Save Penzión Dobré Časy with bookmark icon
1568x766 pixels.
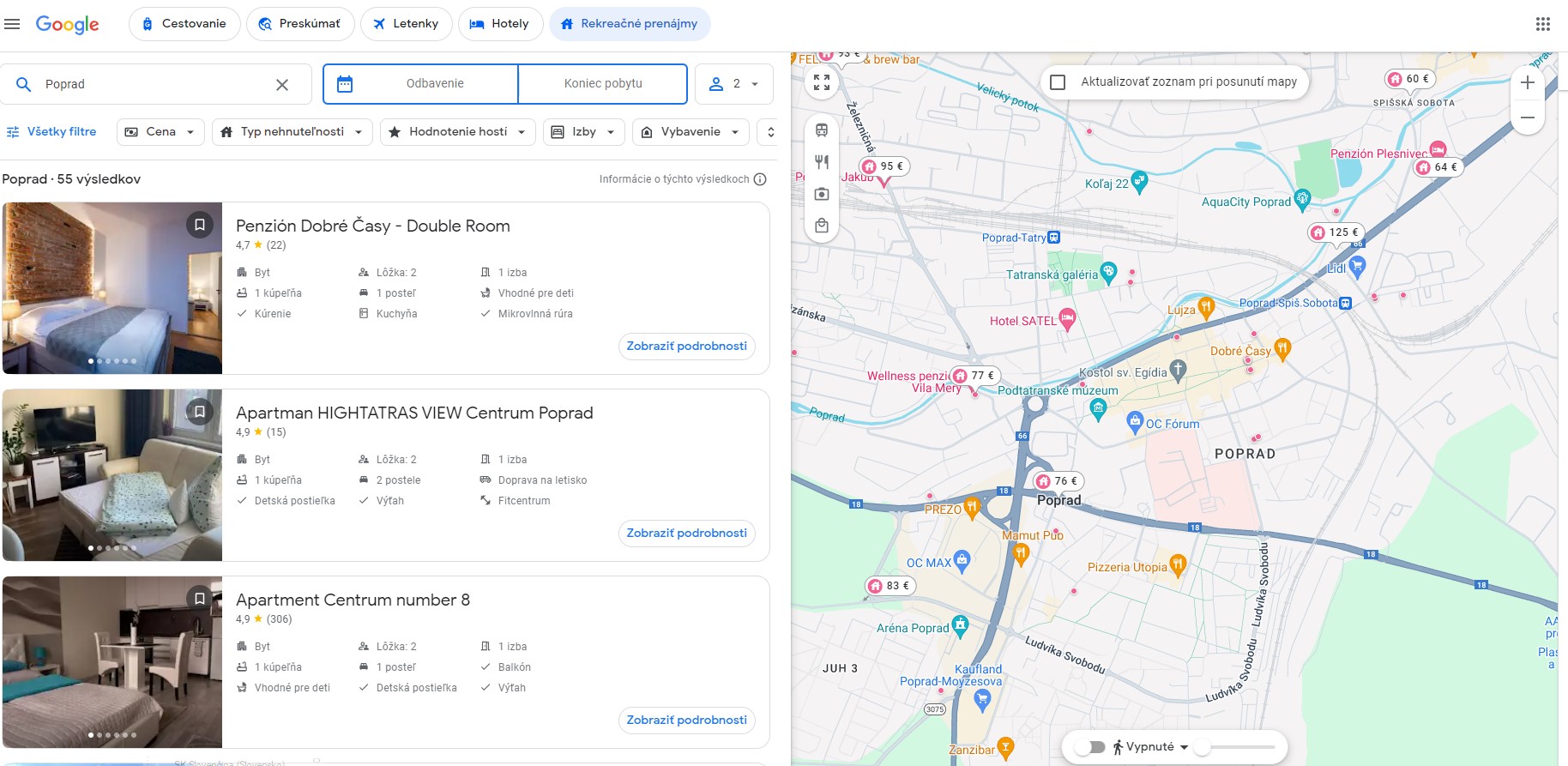tap(199, 225)
